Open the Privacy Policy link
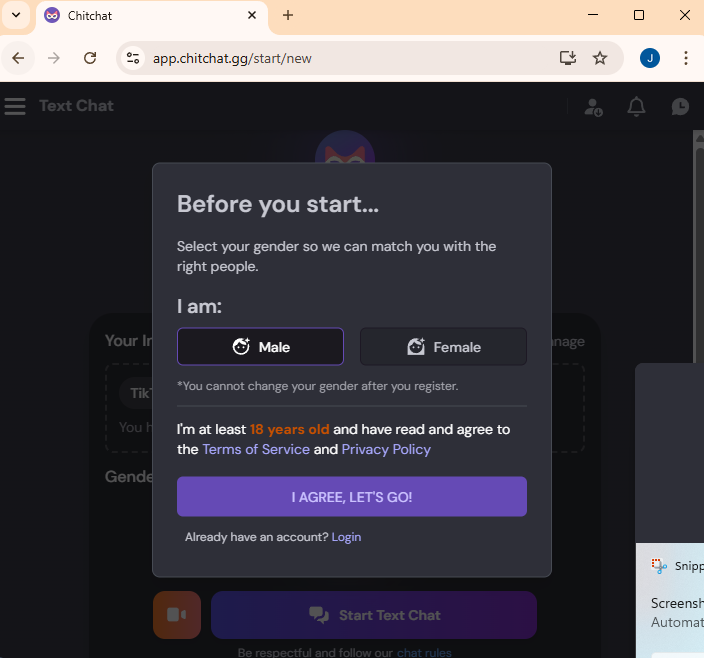Screen dimensions: 704x658 (386, 449)
